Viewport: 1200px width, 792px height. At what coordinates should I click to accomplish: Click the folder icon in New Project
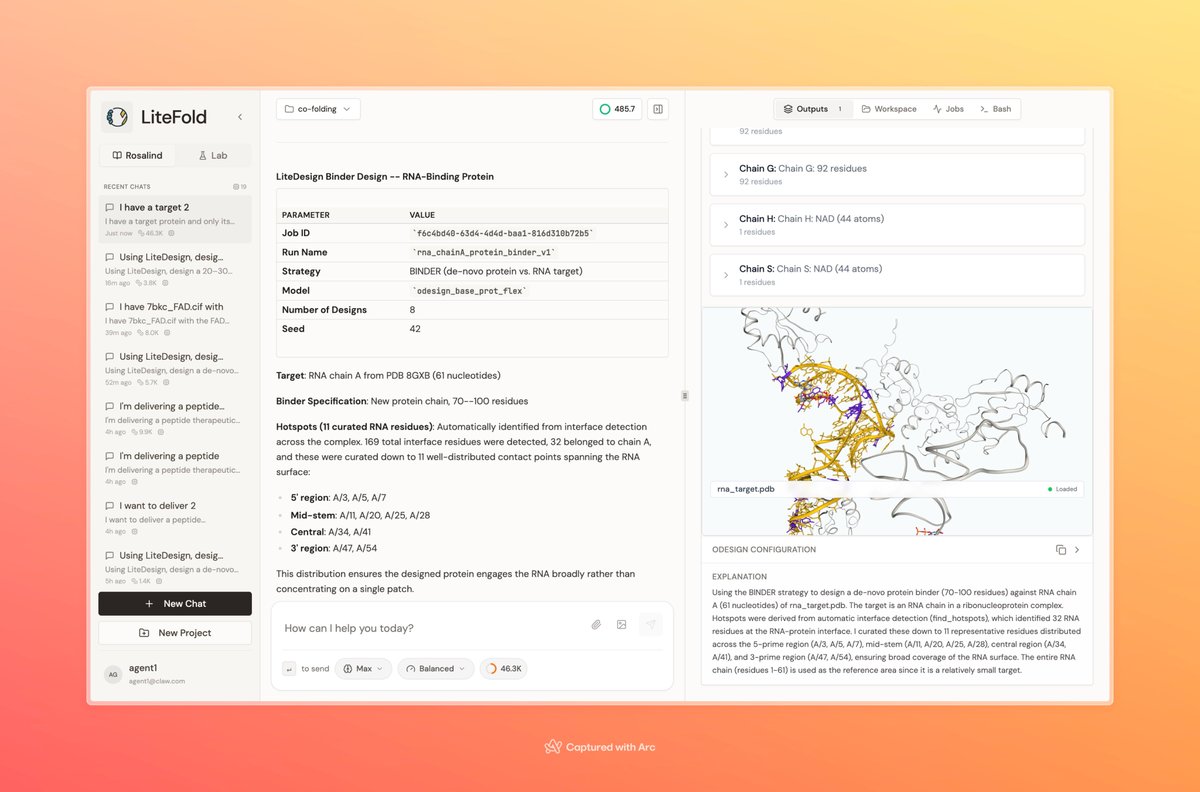click(144, 633)
